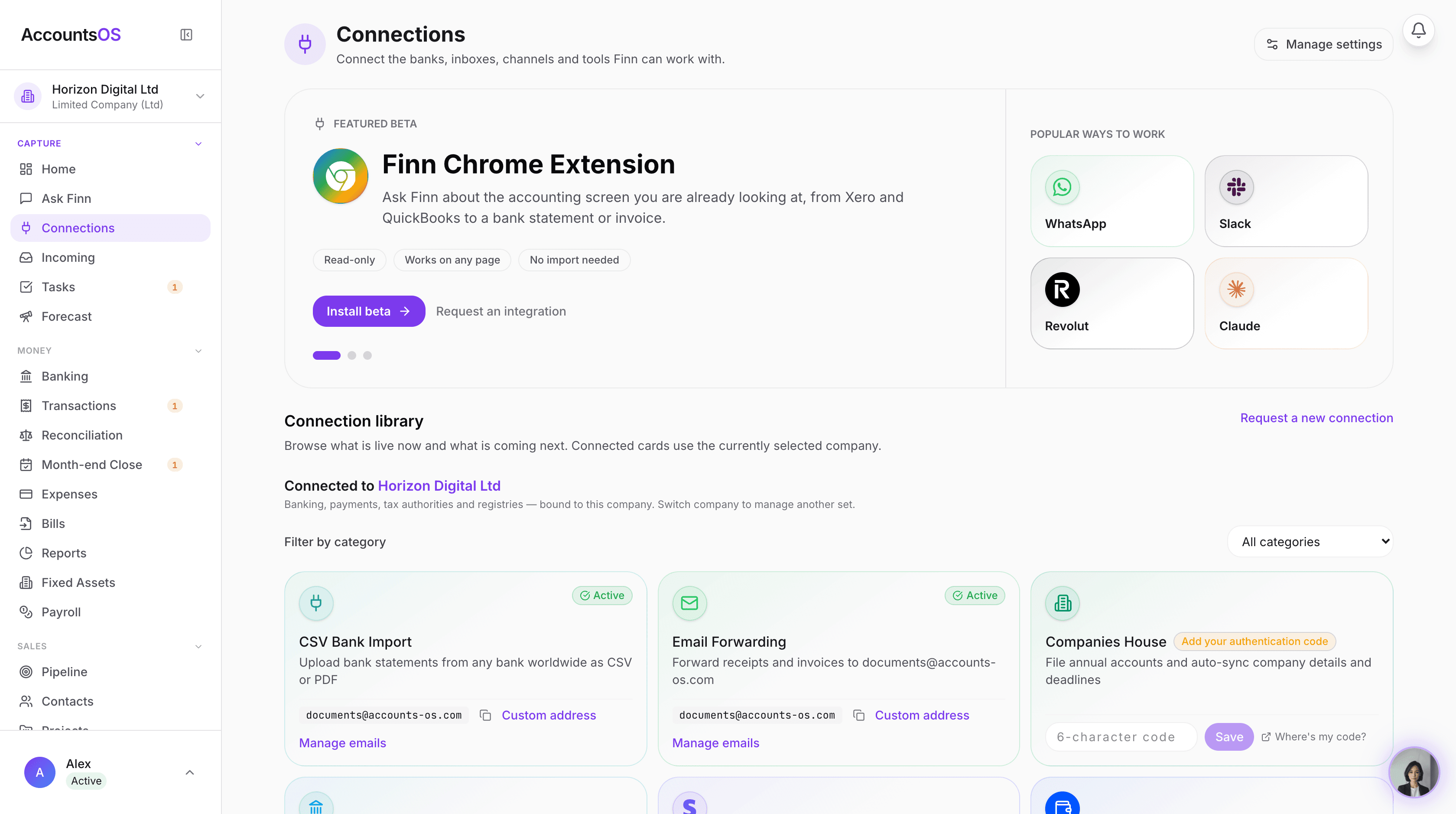Open the WhatsApp connection card
This screenshot has width=1456, height=814.
(x=1112, y=201)
